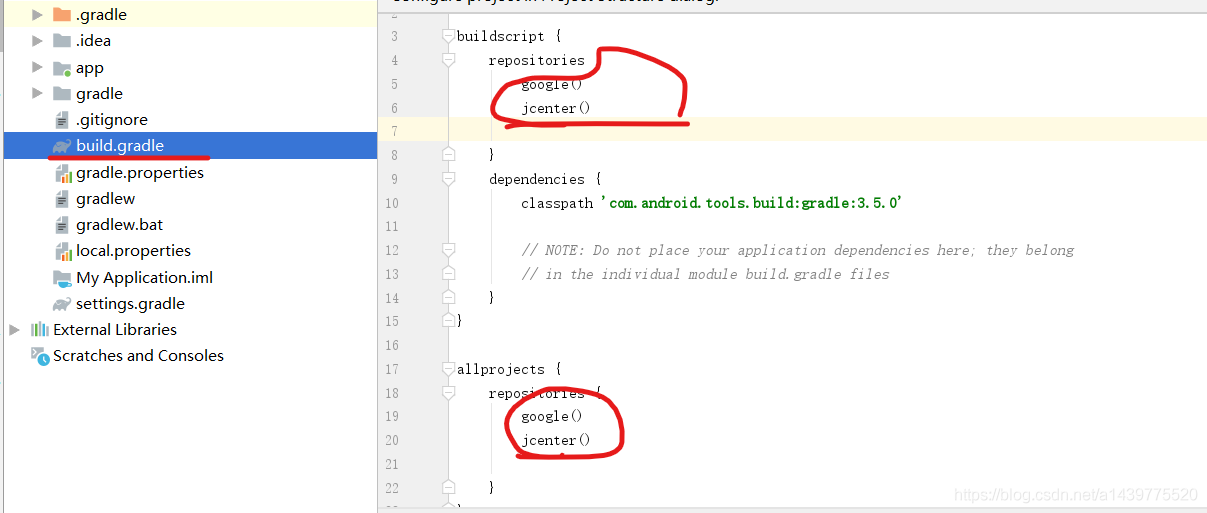The width and height of the screenshot is (1207, 513).
Task: Click line number 17 in gutter
Action: (x=390, y=369)
